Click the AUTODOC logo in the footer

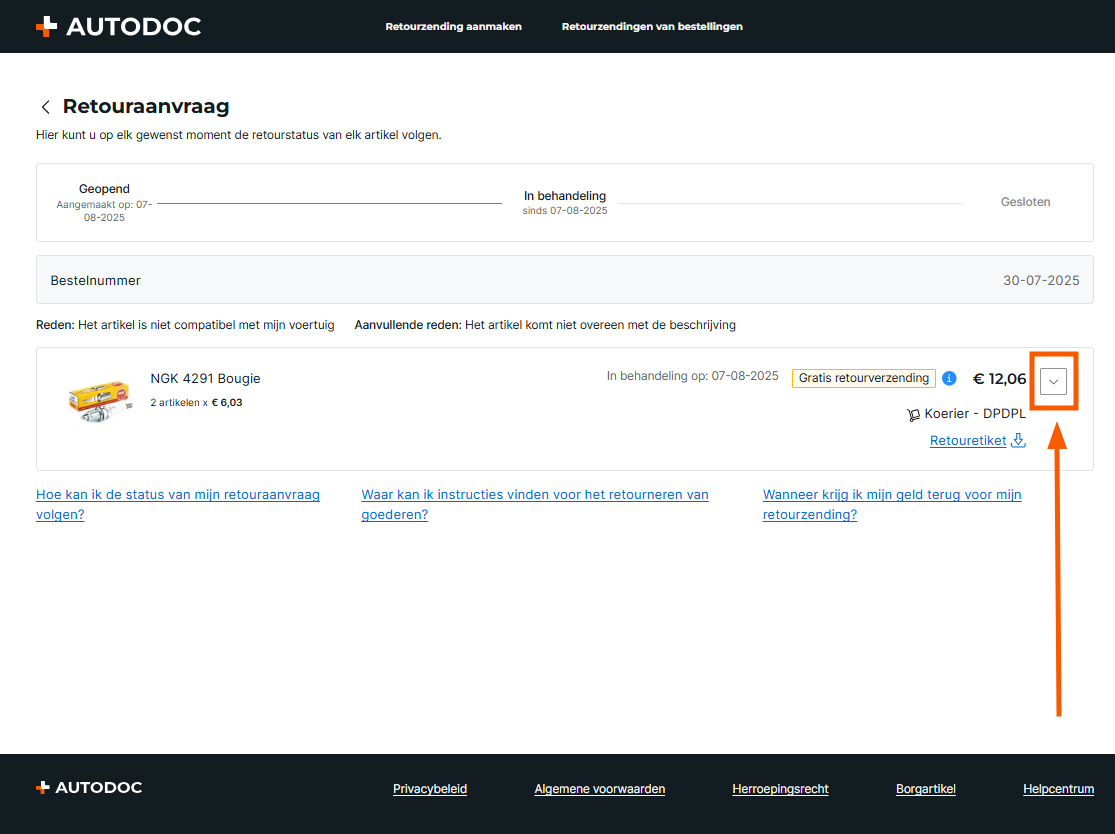coord(89,788)
